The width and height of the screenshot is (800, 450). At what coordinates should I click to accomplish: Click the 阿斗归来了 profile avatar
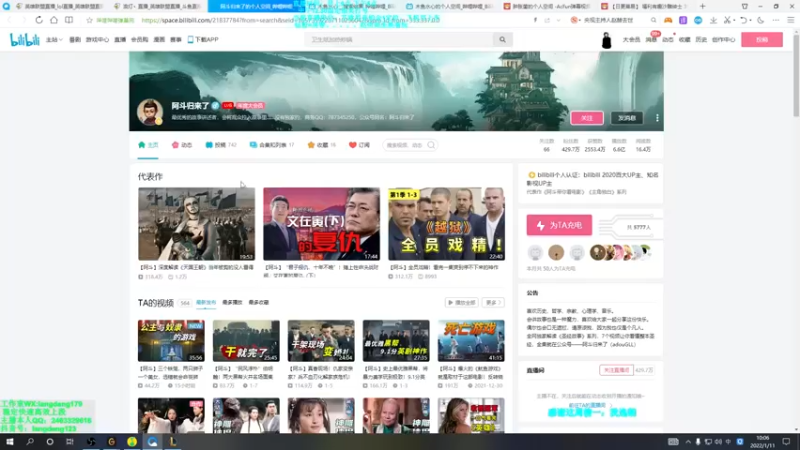[149, 112]
